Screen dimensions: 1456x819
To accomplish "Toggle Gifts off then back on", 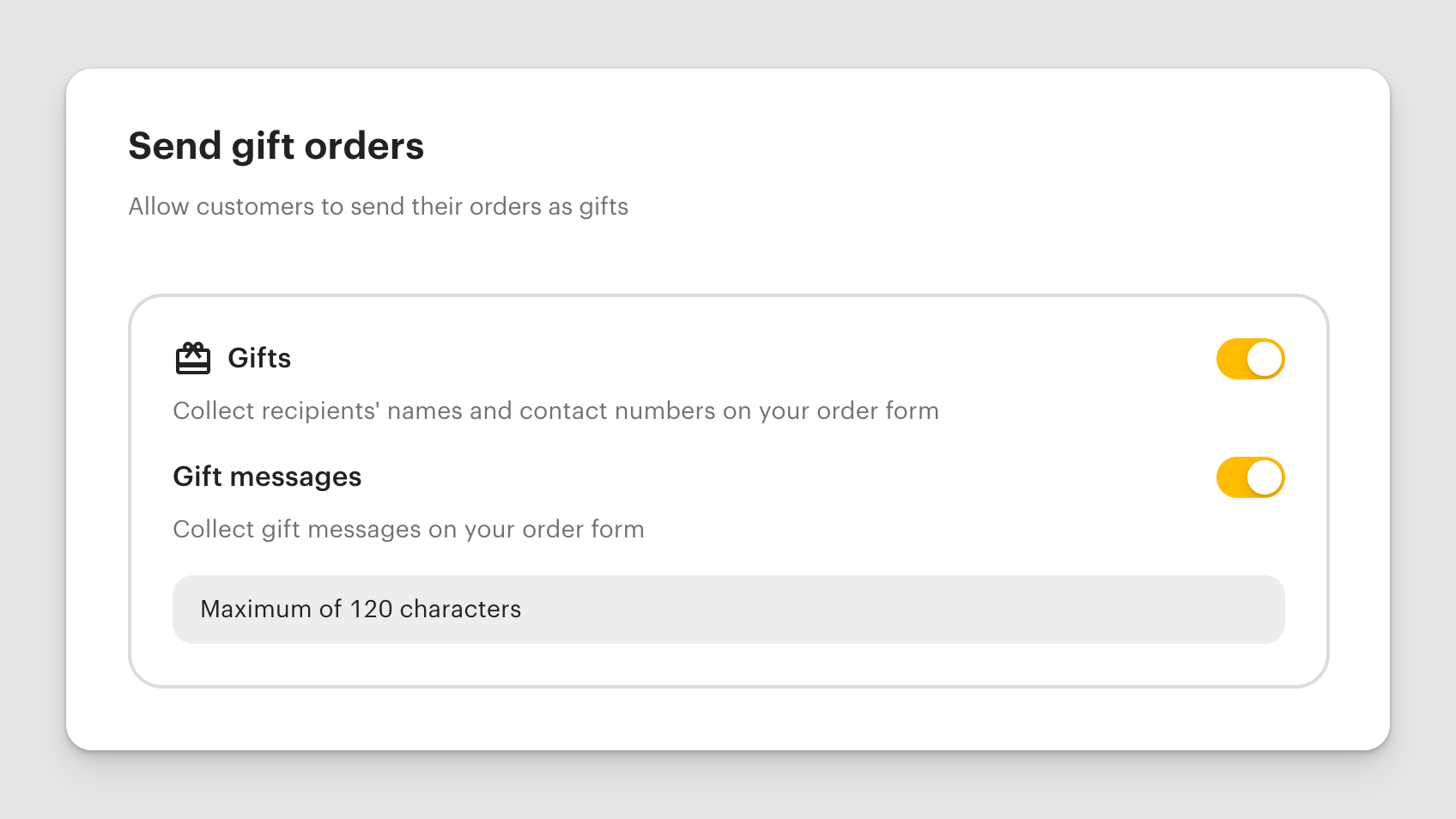I will [x=1250, y=359].
